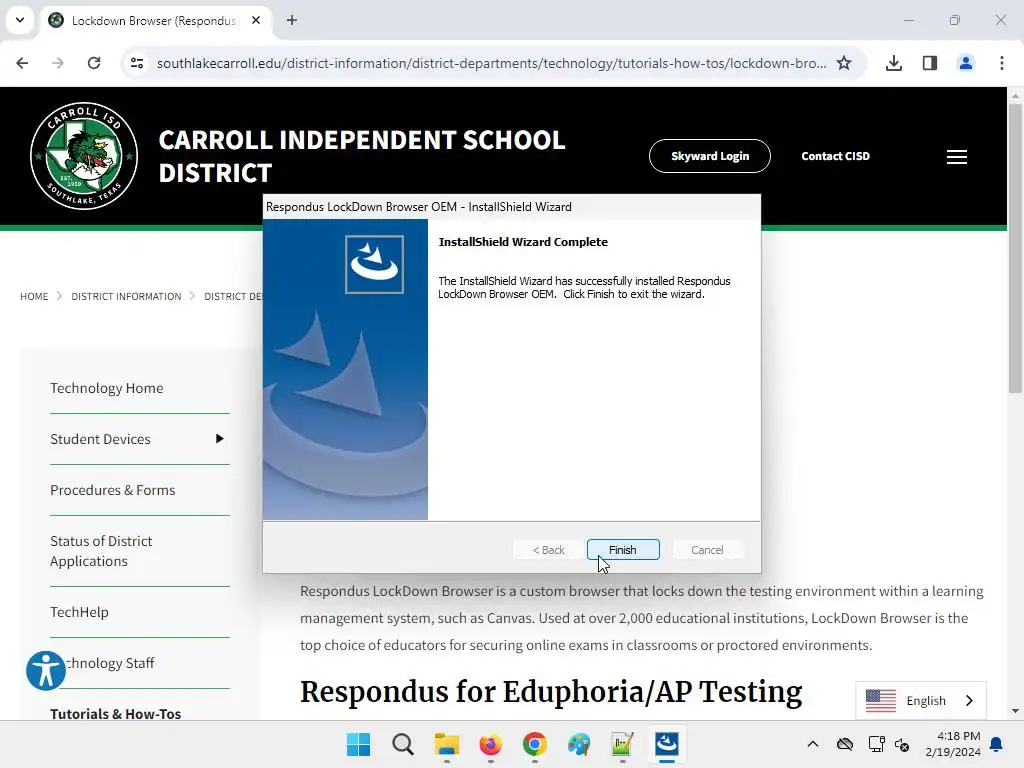Go to HOME breadcrumb

click(x=34, y=296)
